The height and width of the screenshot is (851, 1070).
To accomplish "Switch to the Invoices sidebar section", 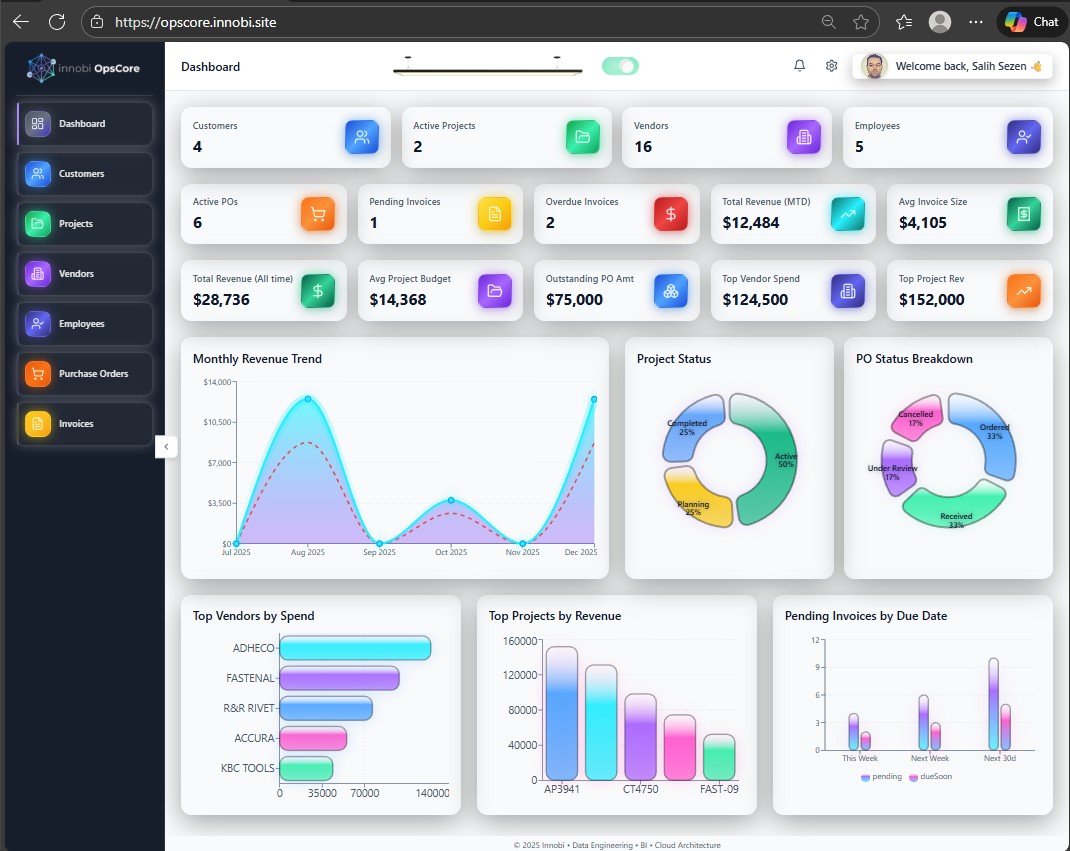I will [83, 423].
